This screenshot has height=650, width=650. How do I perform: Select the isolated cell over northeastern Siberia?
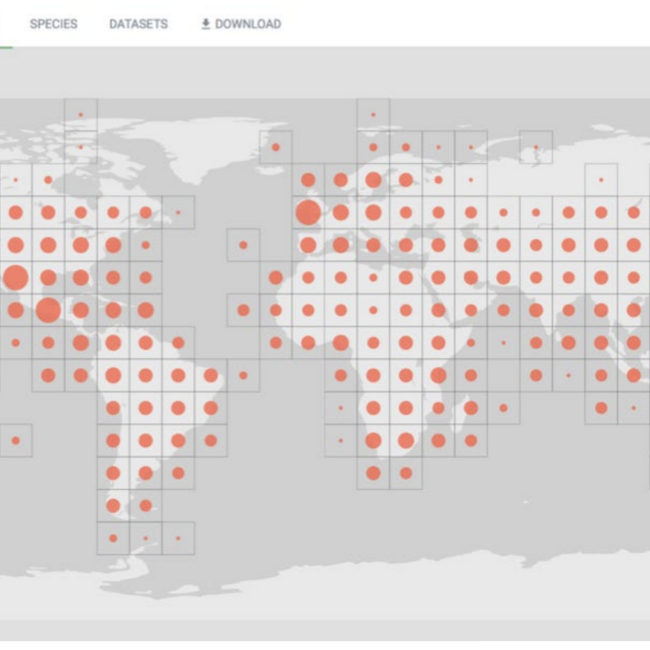click(x=536, y=147)
